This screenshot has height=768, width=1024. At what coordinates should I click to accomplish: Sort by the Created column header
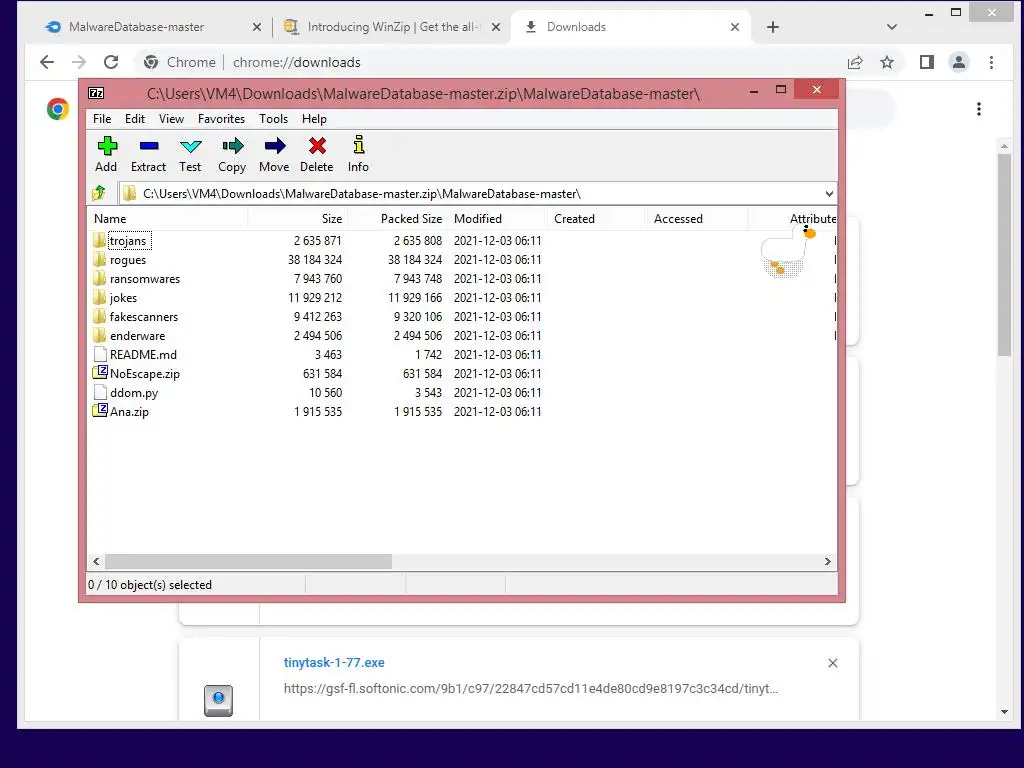[596, 219]
